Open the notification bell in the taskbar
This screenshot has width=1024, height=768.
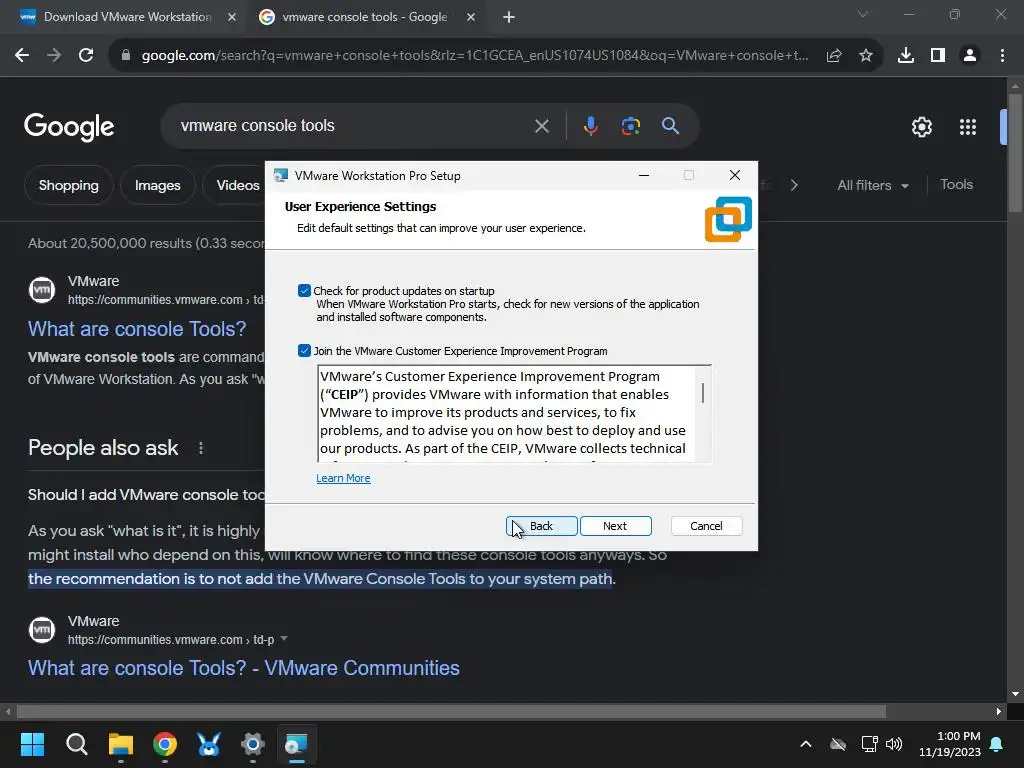point(997,744)
